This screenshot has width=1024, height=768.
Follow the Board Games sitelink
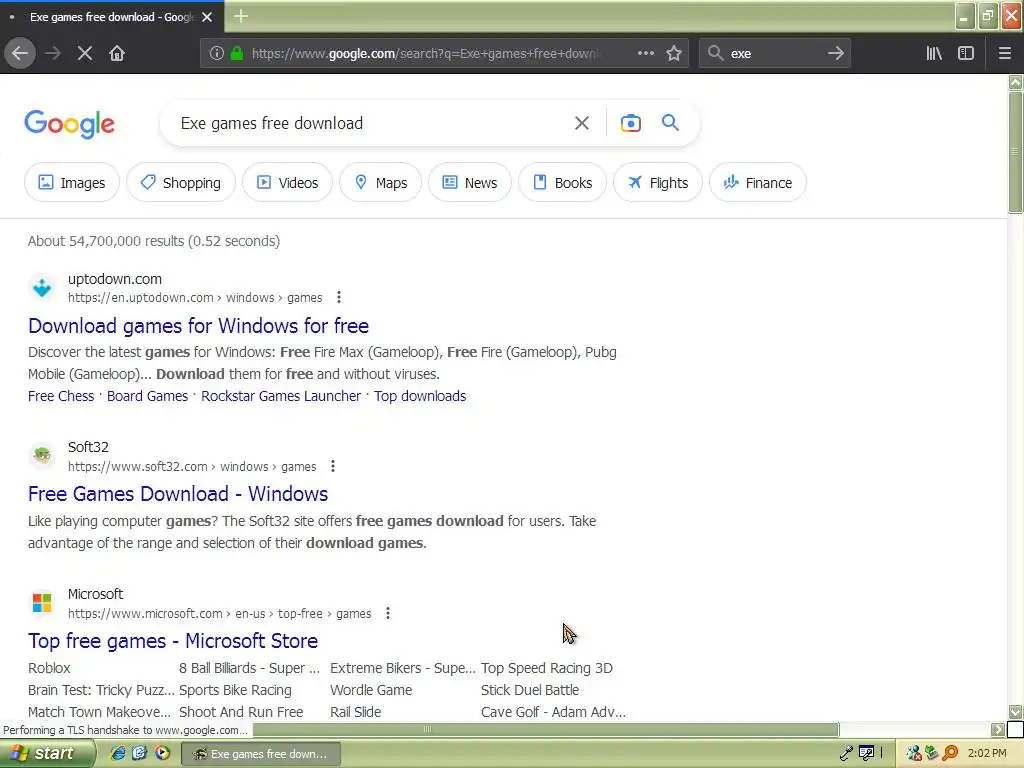tap(147, 396)
